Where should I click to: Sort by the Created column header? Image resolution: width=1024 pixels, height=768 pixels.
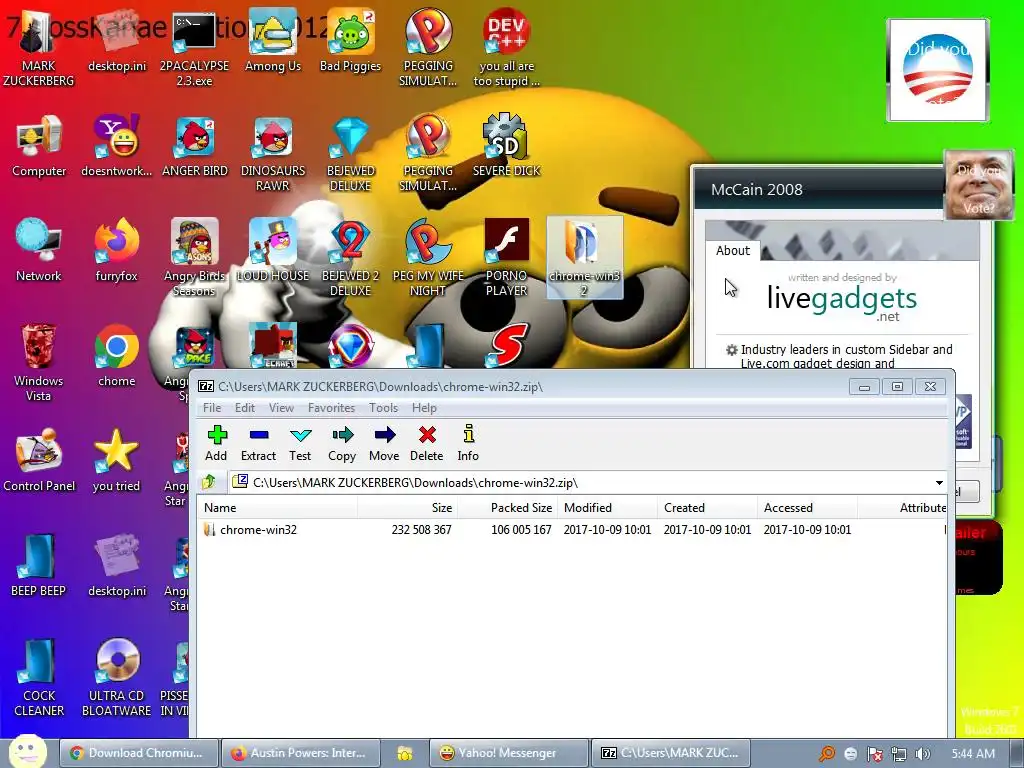click(x=707, y=507)
